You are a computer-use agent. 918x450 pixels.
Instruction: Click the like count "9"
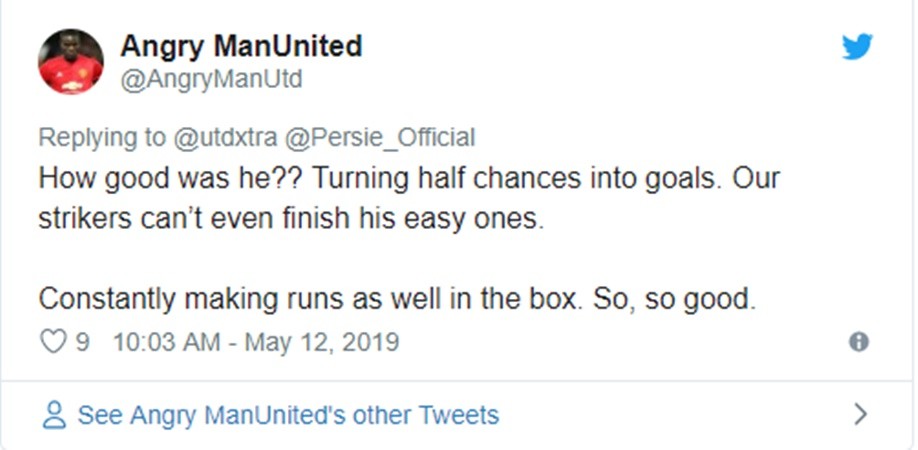82,342
